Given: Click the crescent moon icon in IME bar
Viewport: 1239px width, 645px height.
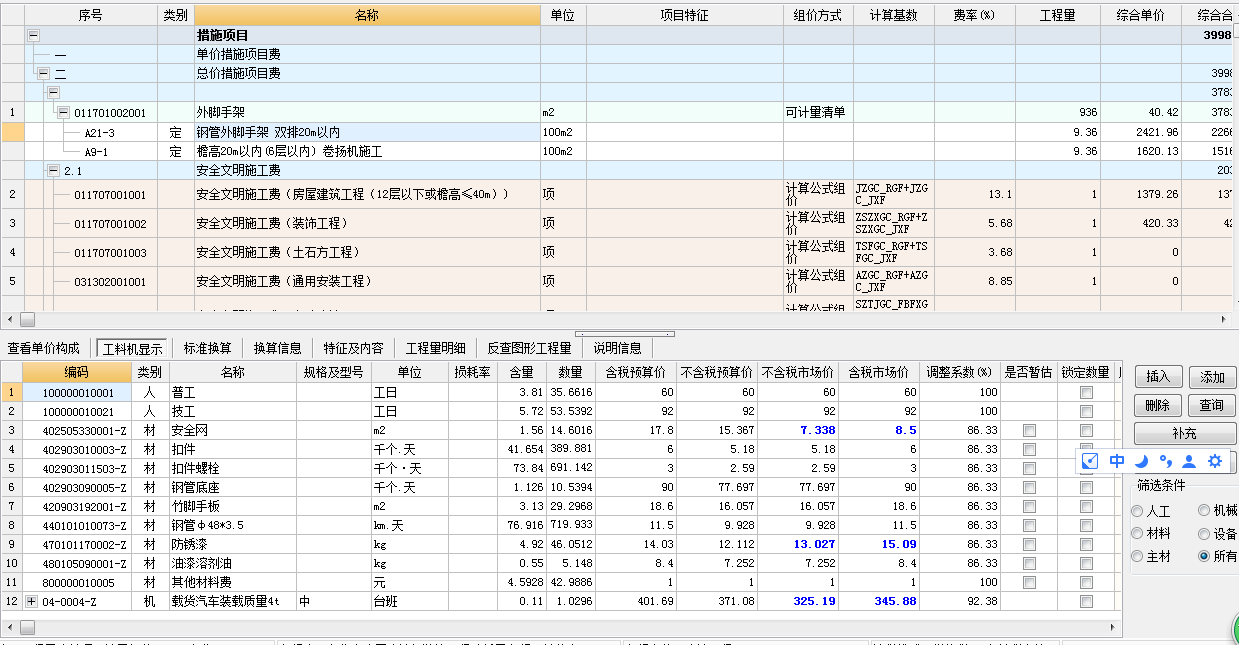Looking at the screenshot, I should pos(1141,461).
